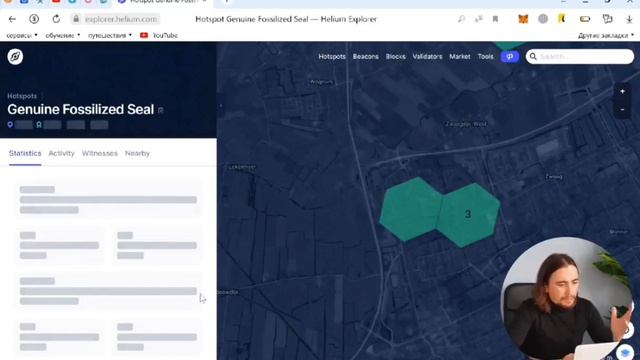Open the Blocks navigation item
This screenshot has height=360, width=640.
click(x=396, y=57)
